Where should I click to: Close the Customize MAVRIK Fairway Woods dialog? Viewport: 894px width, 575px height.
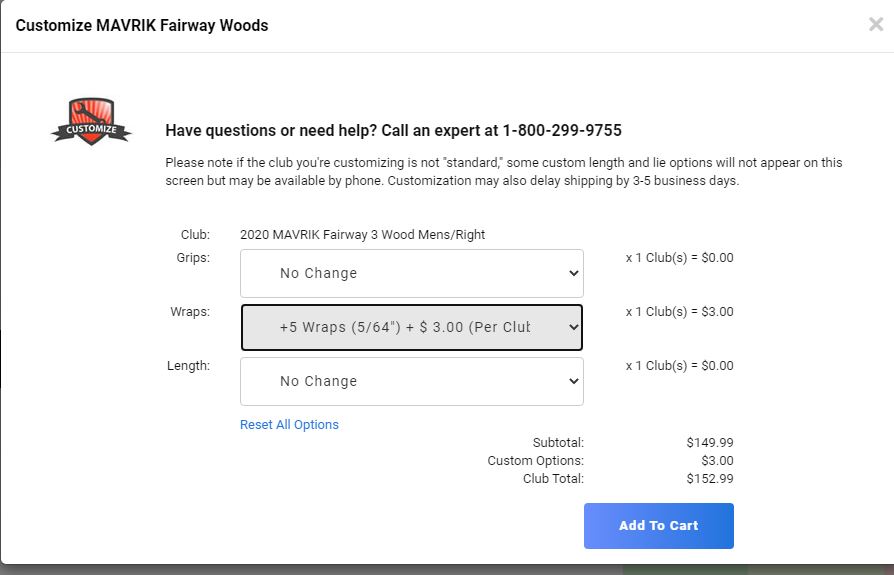click(x=875, y=25)
